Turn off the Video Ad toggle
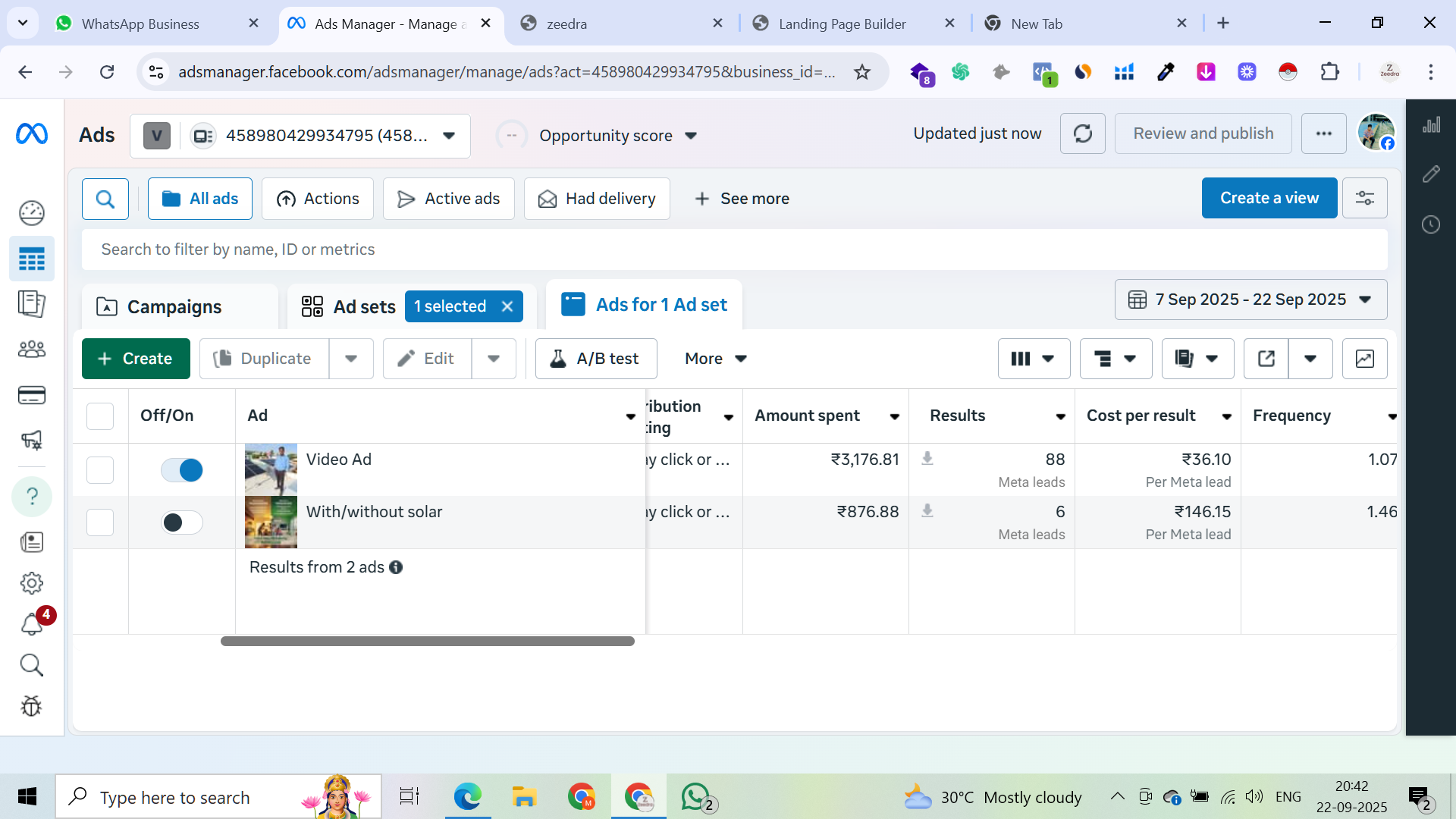 point(182,470)
